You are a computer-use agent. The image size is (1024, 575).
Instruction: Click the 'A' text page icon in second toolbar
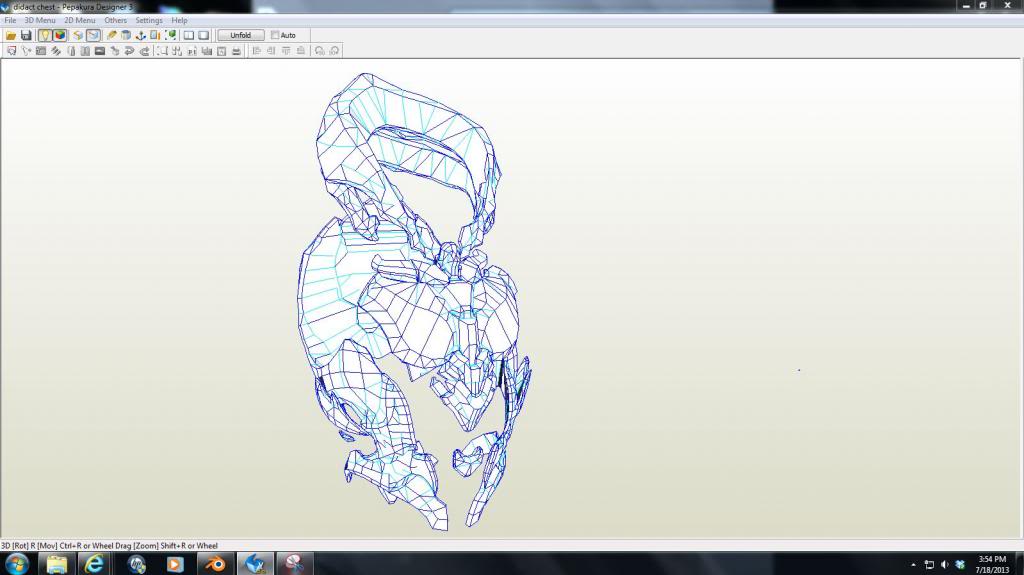[x=221, y=51]
